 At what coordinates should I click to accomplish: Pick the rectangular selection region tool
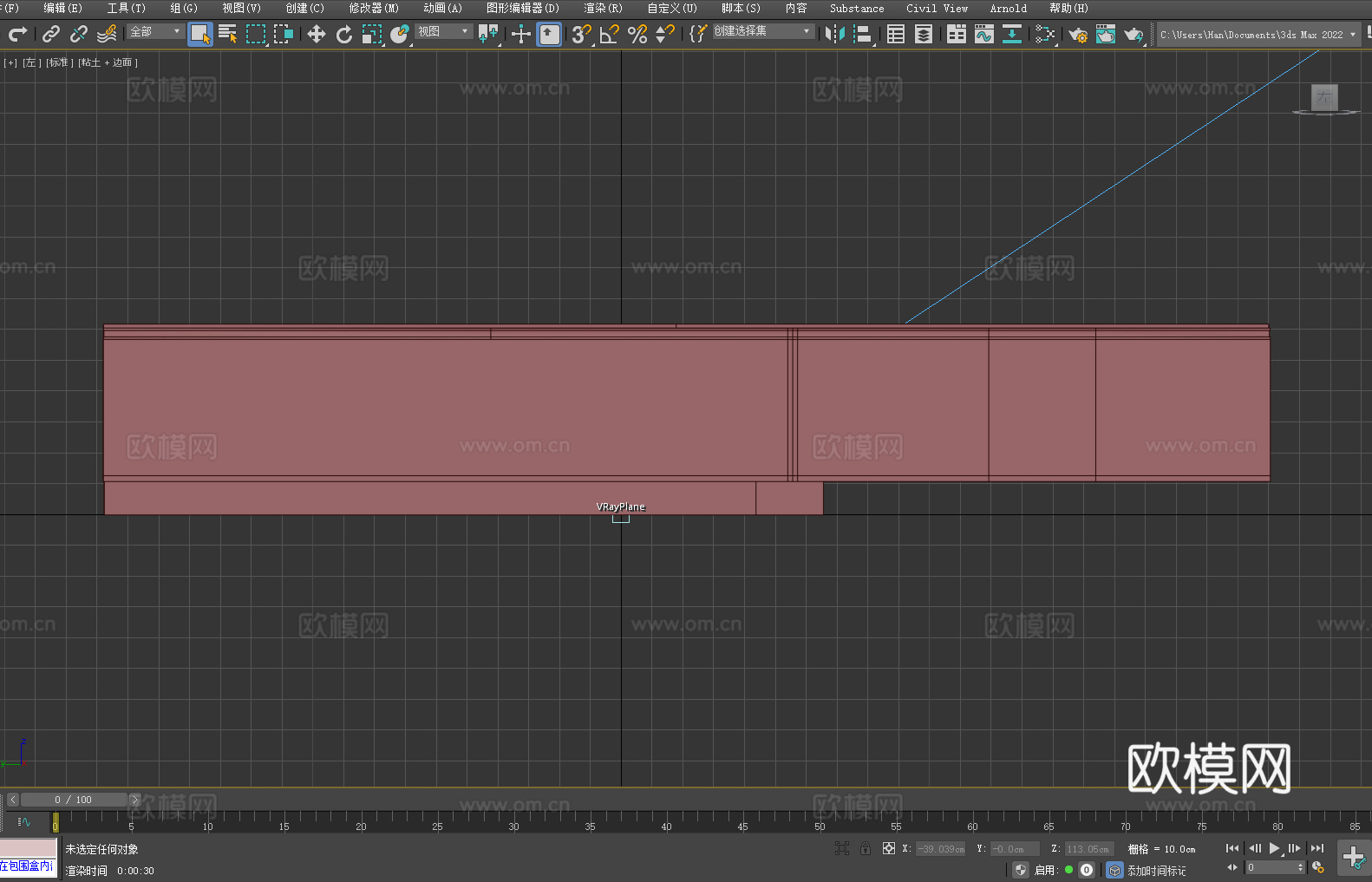(x=256, y=34)
